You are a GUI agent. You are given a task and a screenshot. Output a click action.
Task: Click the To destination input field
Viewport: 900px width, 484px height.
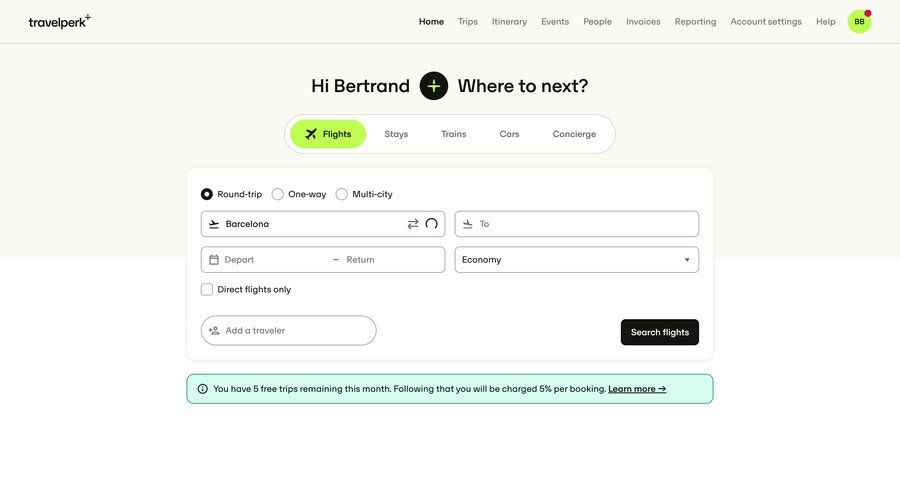pyautogui.click(x=585, y=224)
